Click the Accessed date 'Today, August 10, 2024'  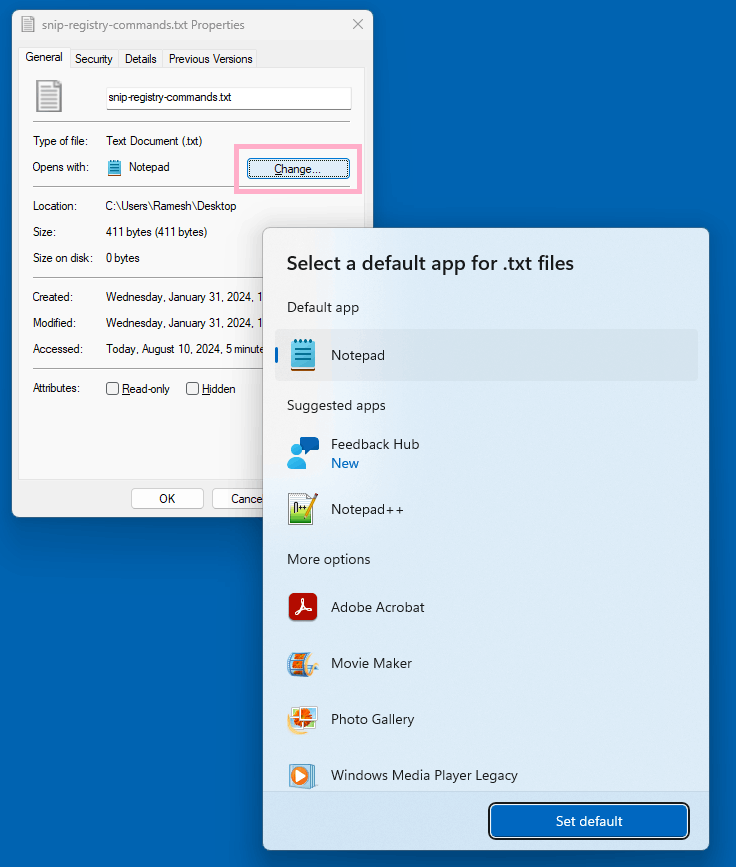coord(184,349)
